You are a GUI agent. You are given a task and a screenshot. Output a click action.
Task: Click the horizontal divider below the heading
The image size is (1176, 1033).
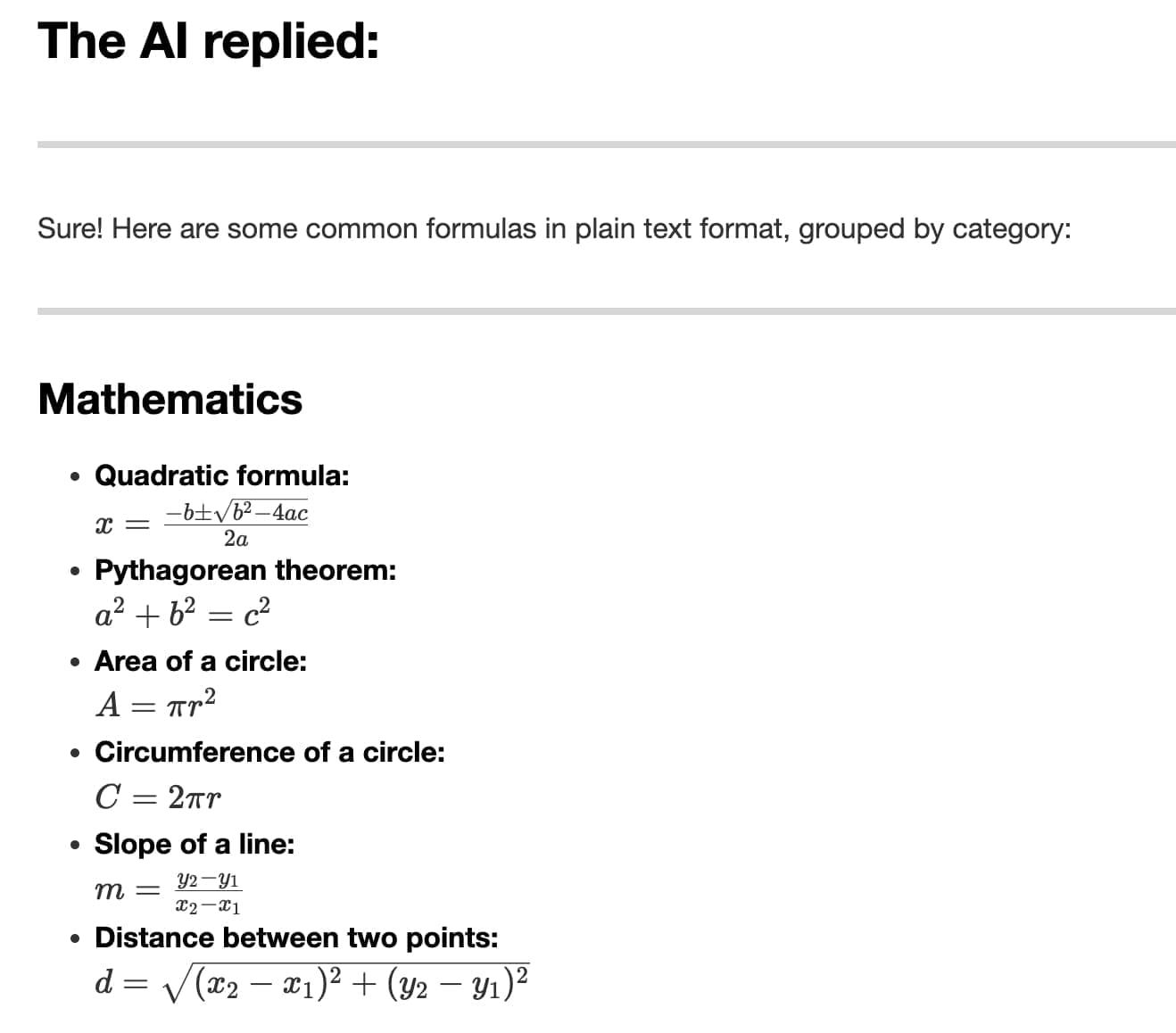[x=607, y=144]
